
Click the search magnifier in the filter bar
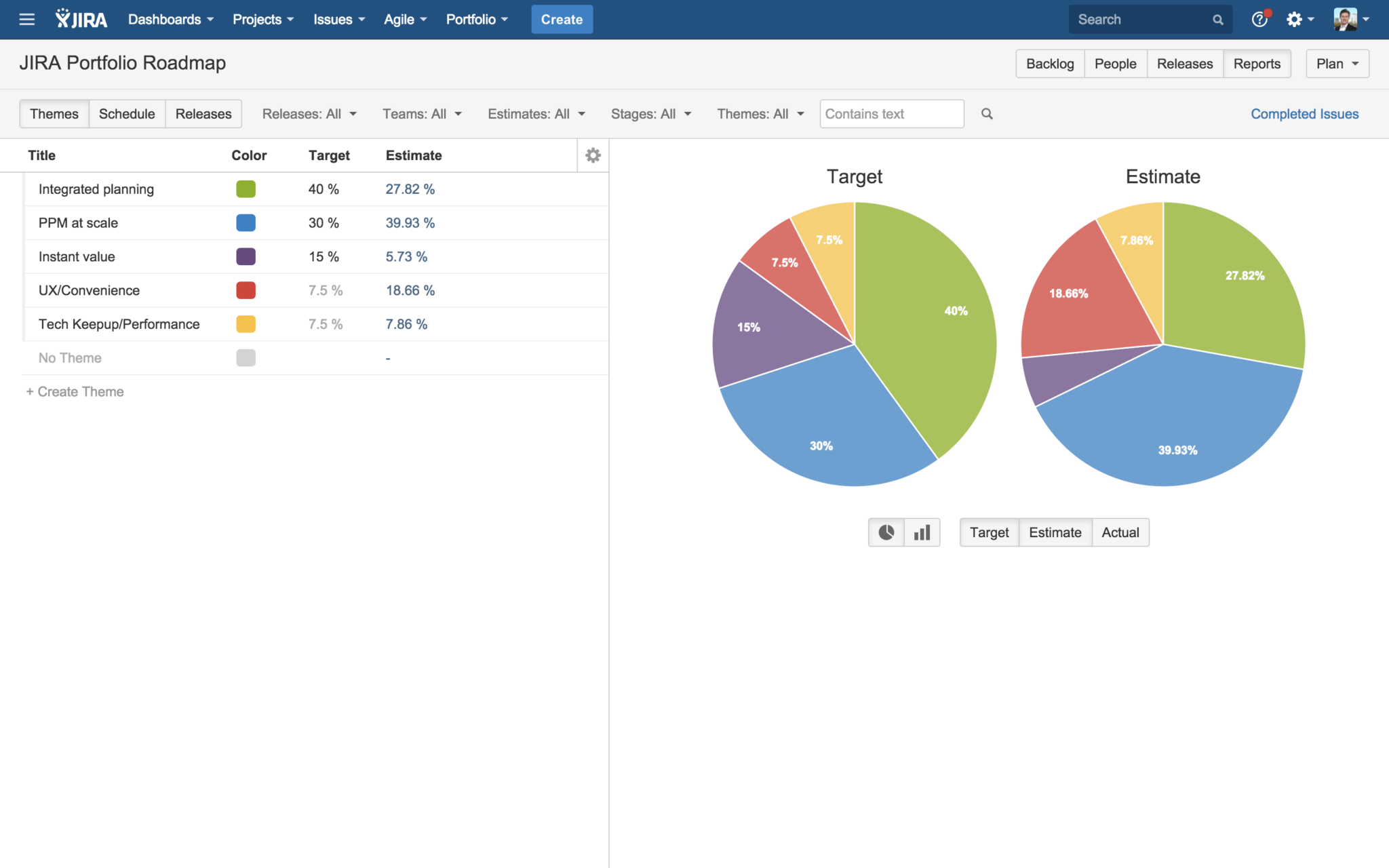pos(987,113)
